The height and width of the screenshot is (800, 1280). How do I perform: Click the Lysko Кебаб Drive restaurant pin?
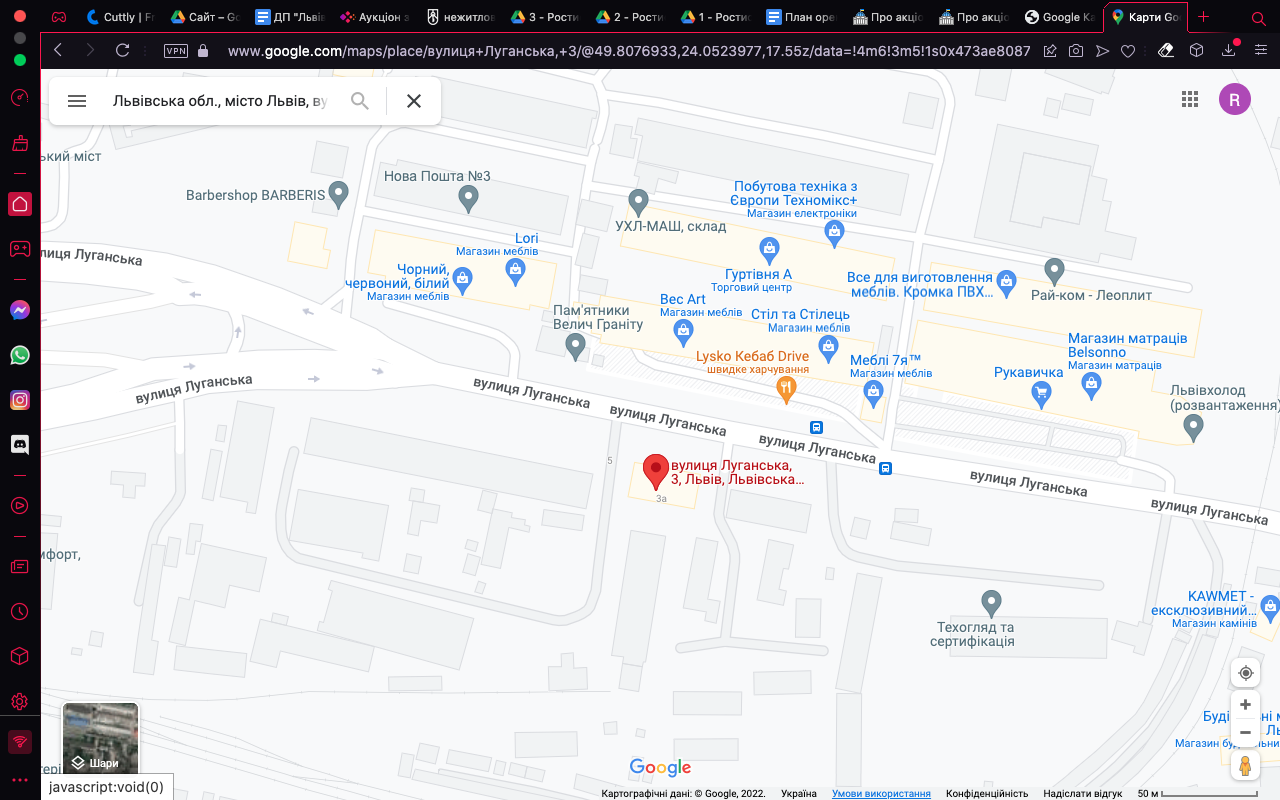pos(787,389)
